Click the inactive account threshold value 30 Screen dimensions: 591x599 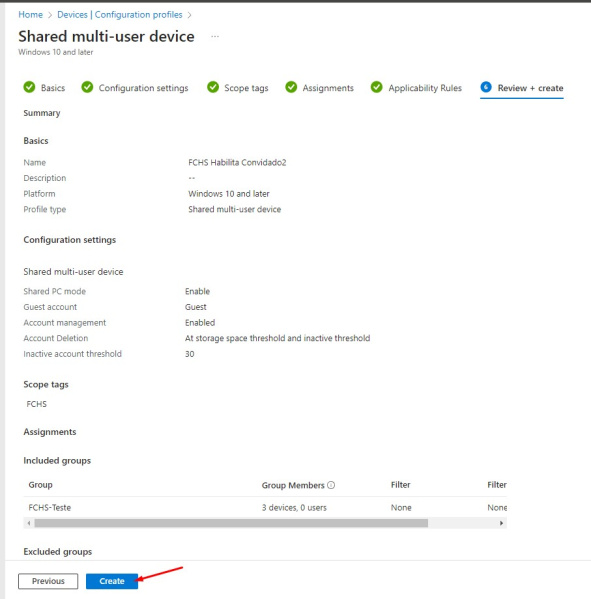coord(189,354)
